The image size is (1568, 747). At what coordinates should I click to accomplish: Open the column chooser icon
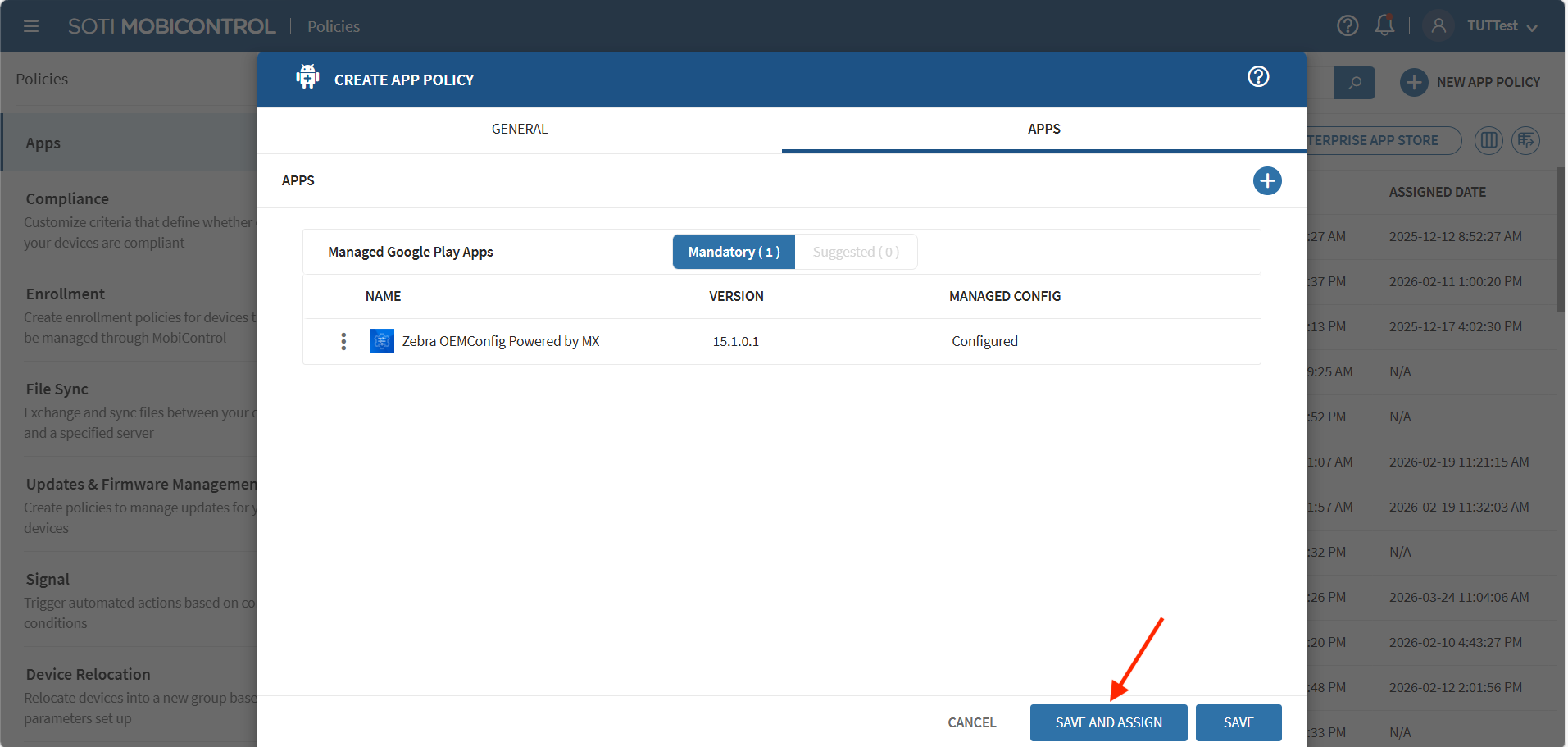[1488, 141]
